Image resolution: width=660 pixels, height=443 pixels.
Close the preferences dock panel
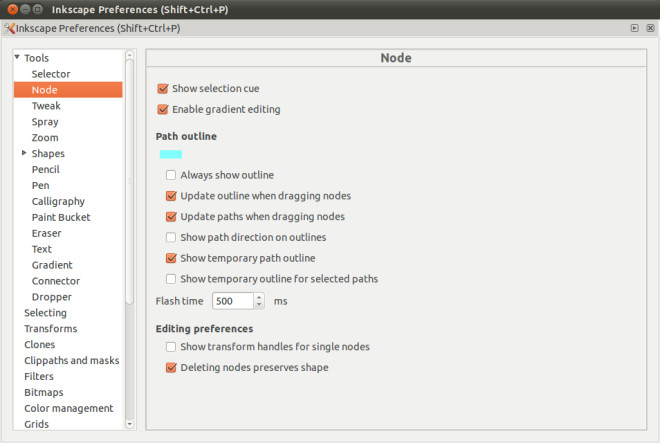click(650, 28)
